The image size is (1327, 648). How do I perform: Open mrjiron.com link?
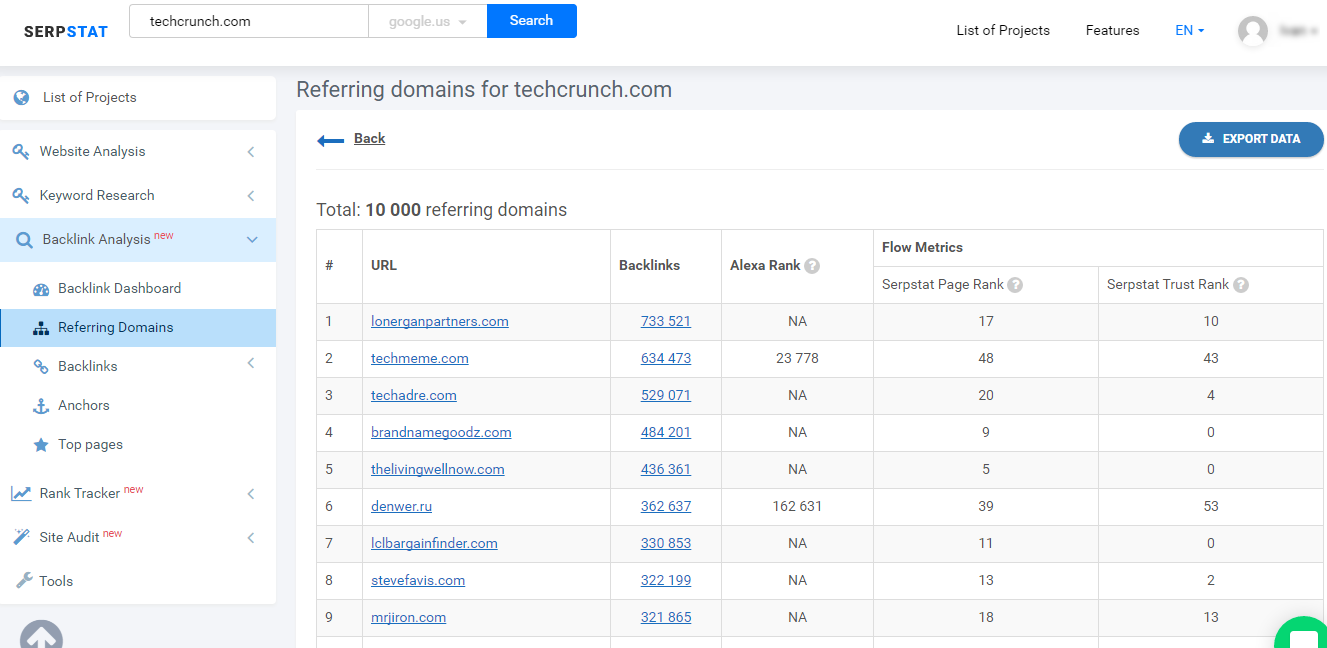(x=408, y=618)
